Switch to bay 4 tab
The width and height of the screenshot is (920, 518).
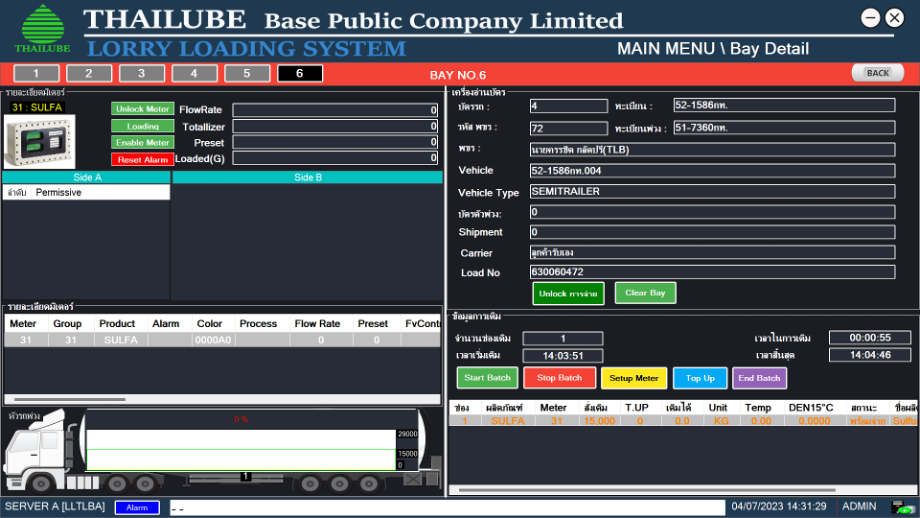point(194,73)
